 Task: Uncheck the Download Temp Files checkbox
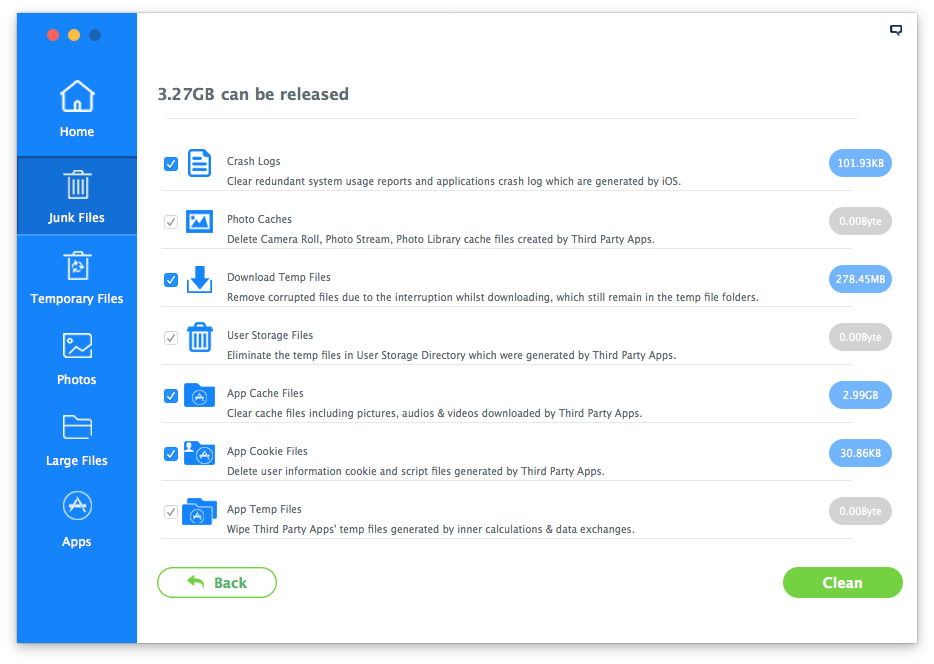tap(171, 280)
